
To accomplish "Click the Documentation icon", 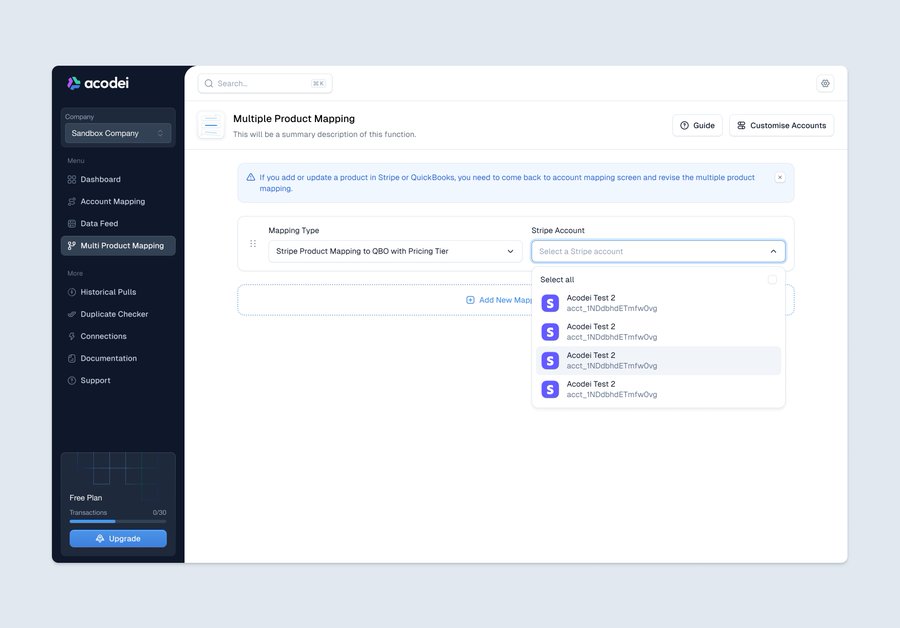I will [72, 358].
